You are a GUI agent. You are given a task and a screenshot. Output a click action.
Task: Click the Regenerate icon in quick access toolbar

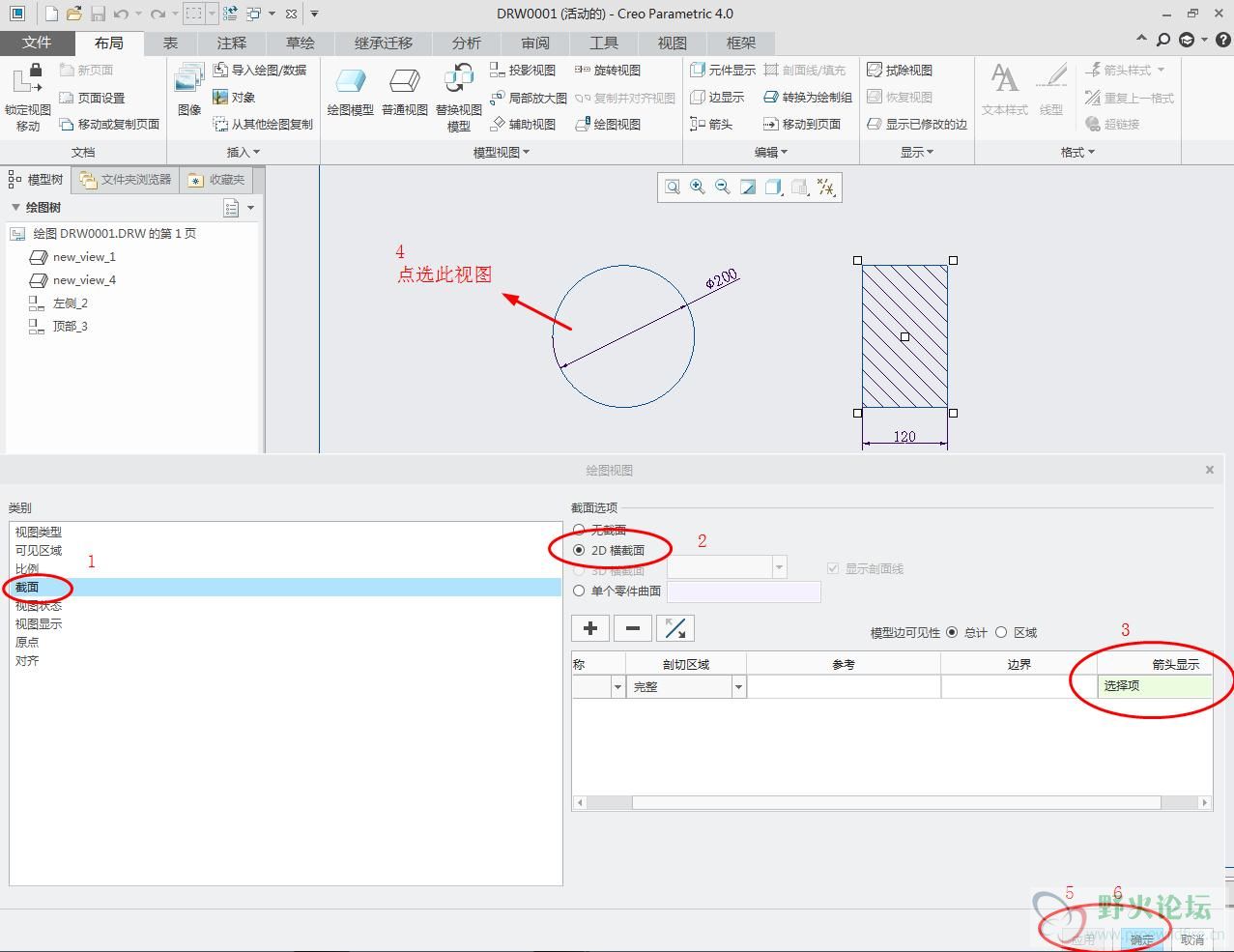230,14
